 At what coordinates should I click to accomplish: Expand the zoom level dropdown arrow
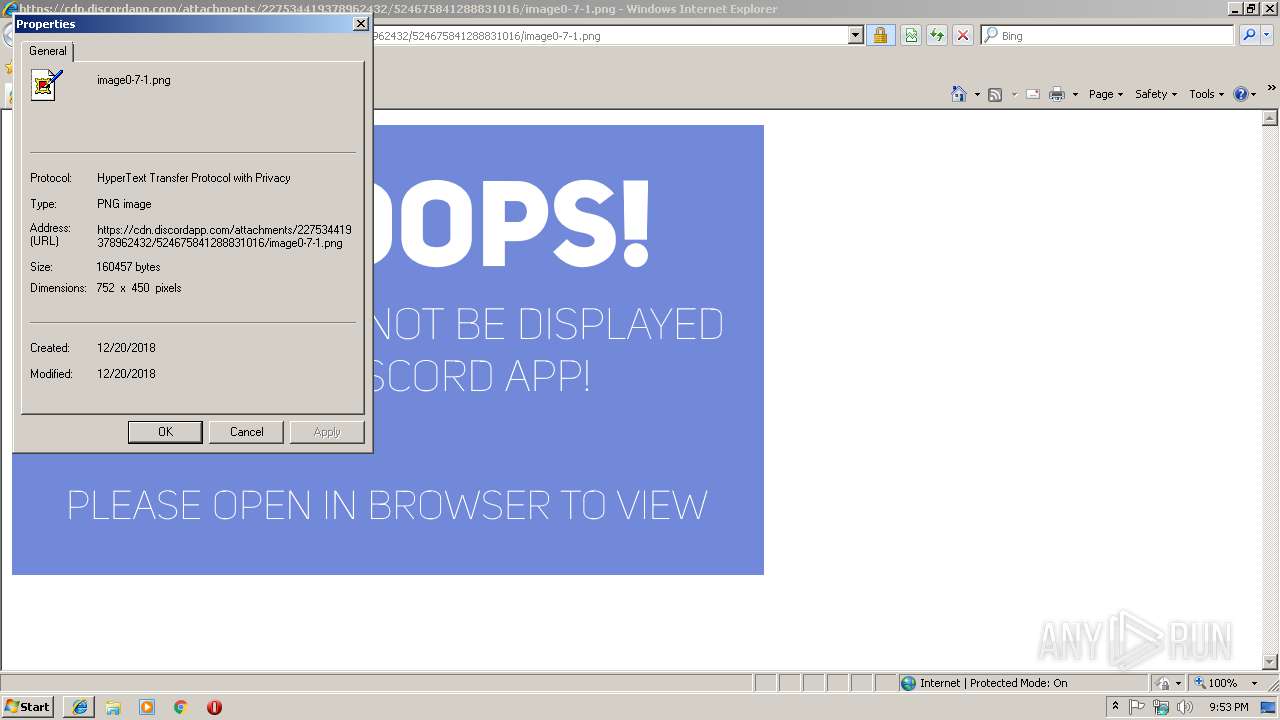1254,683
